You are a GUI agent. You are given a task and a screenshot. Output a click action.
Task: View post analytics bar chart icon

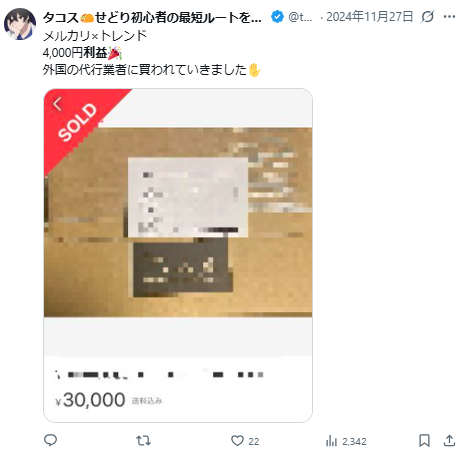(331, 441)
